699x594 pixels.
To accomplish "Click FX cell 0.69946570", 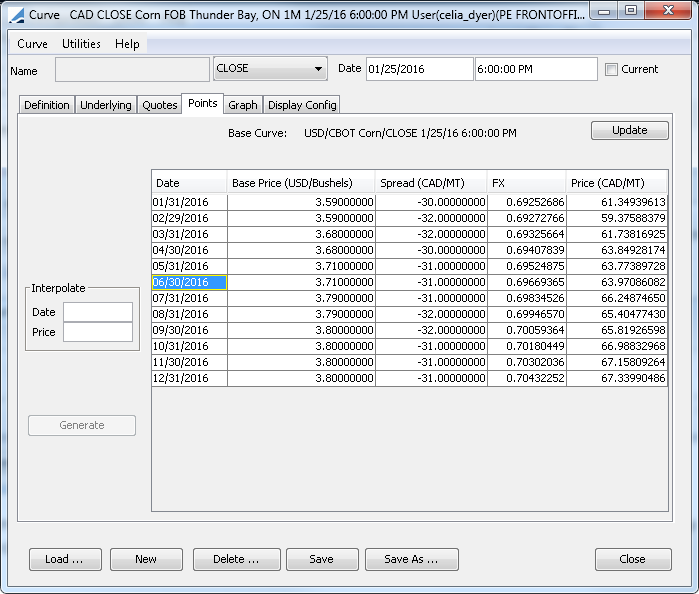I will click(x=526, y=314).
